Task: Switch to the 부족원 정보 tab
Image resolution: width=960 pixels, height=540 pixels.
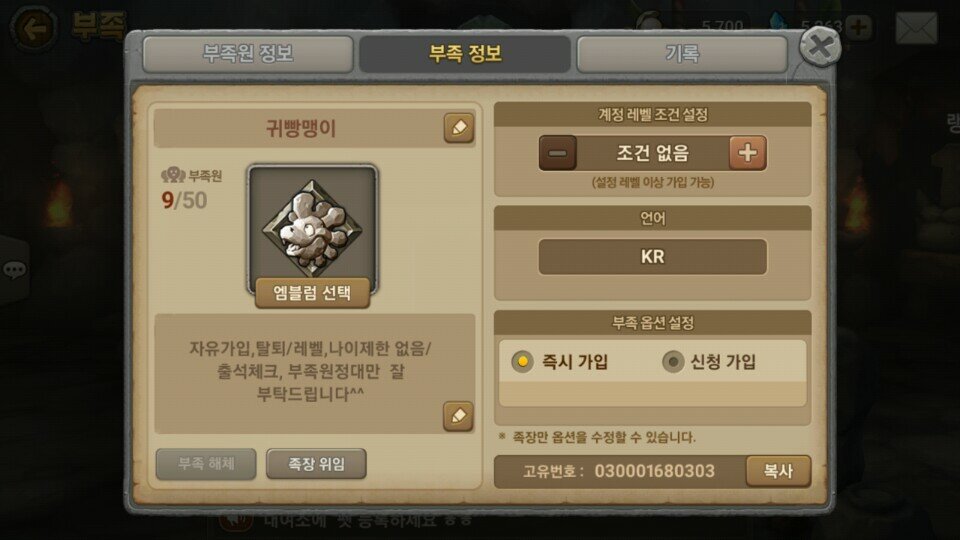Action: tap(248, 54)
